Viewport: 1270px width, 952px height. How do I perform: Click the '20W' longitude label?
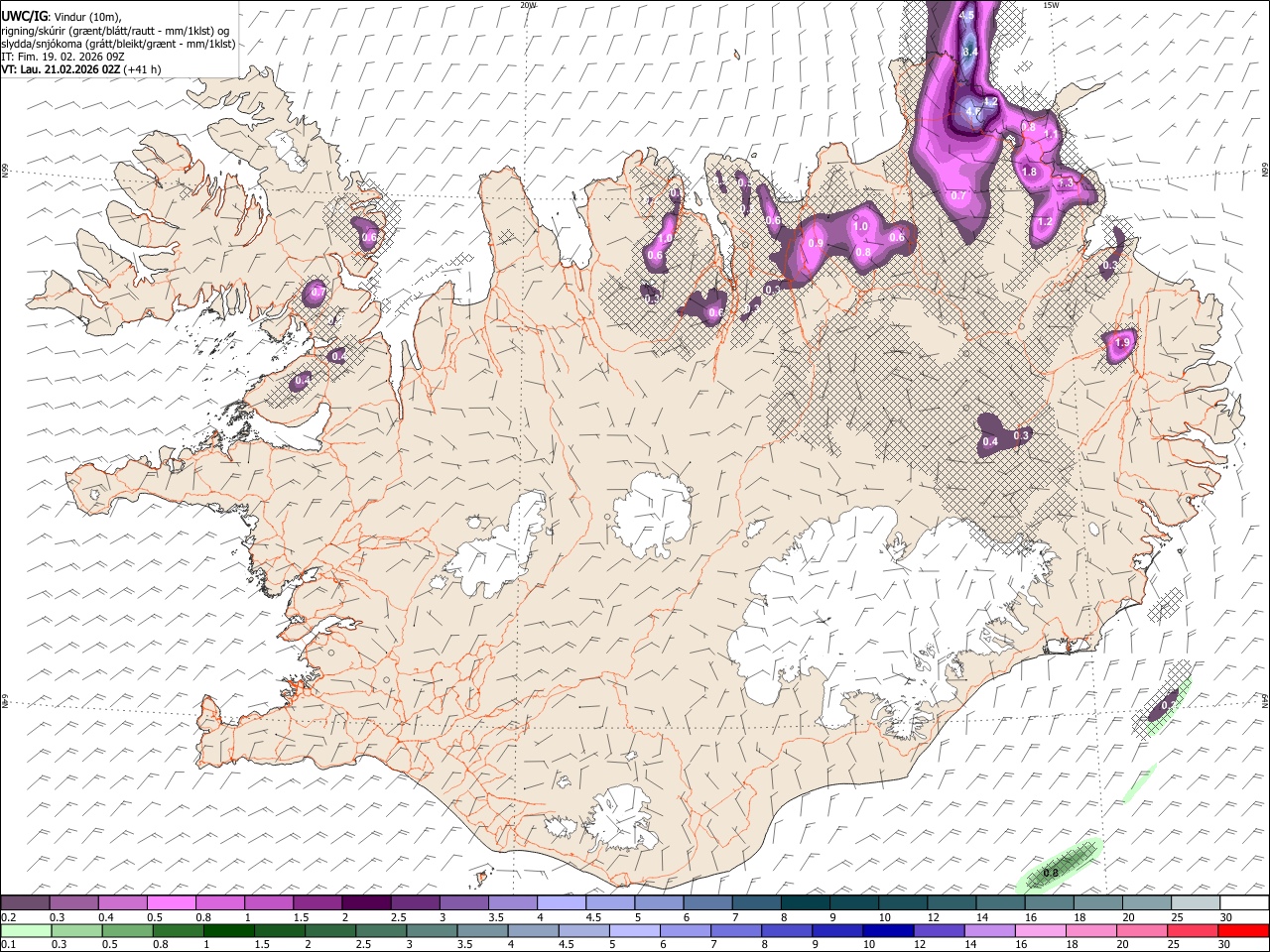pyautogui.click(x=528, y=5)
